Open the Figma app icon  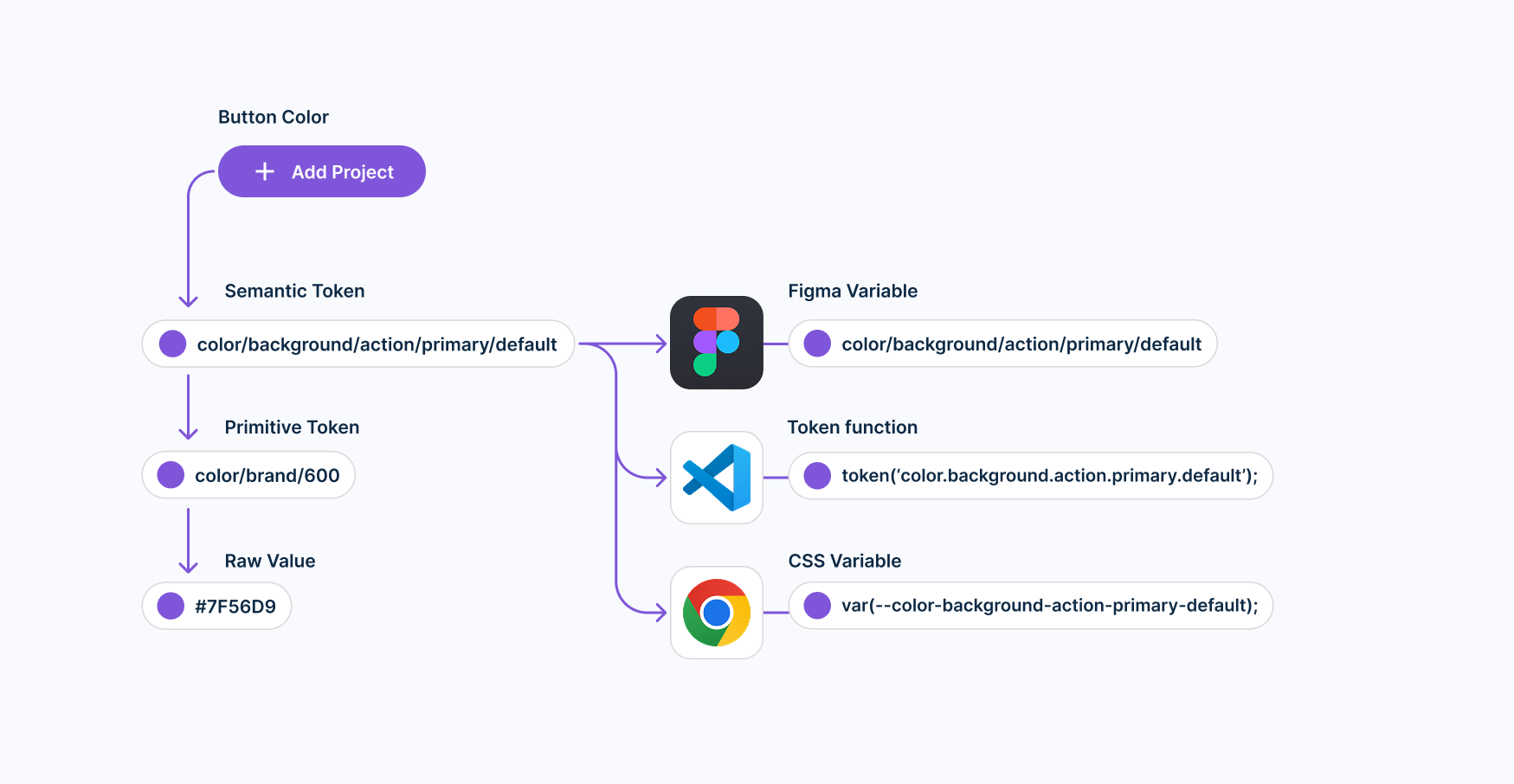pos(717,343)
